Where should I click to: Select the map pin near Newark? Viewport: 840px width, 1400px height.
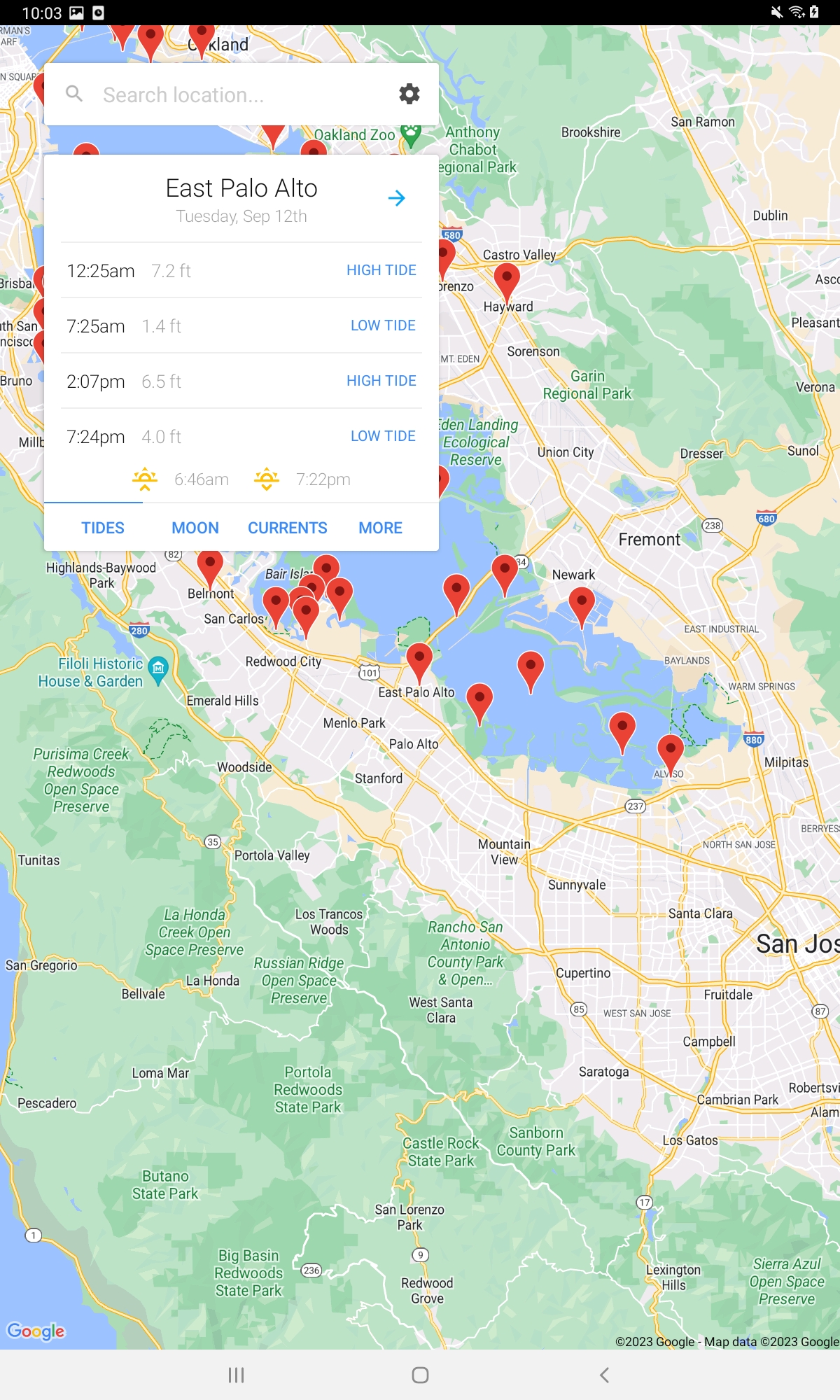pyautogui.click(x=582, y=607)
